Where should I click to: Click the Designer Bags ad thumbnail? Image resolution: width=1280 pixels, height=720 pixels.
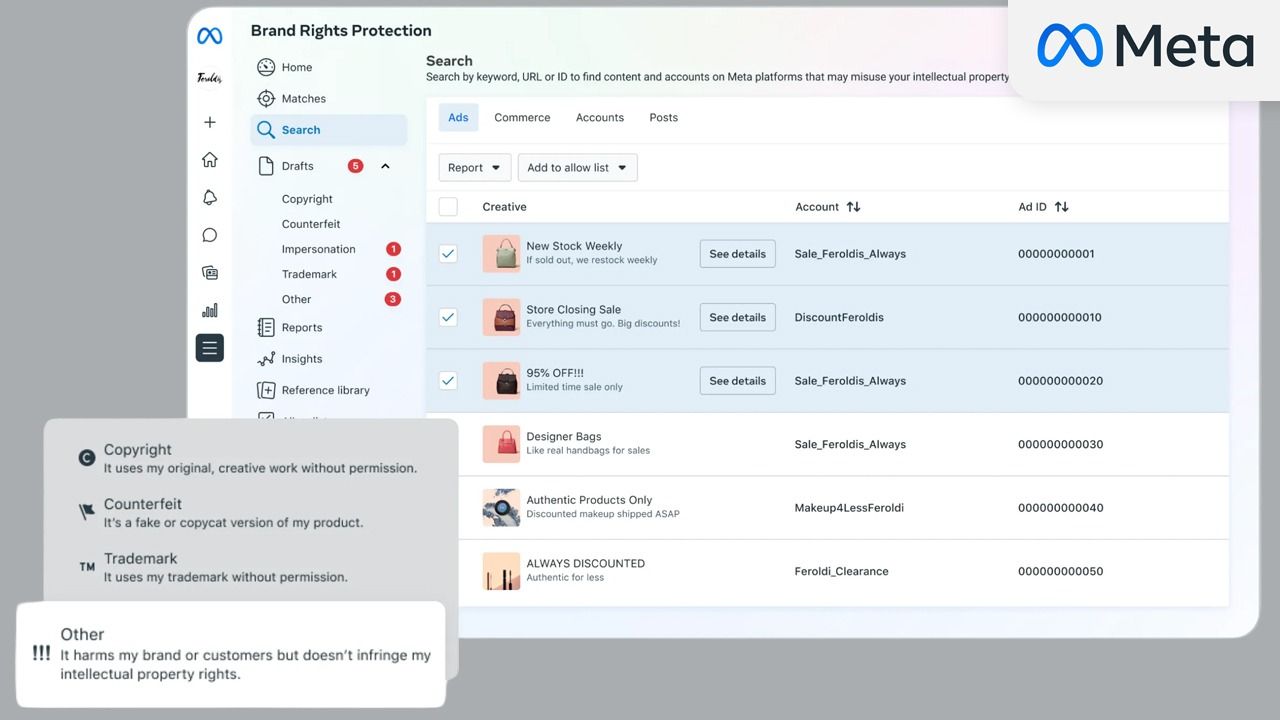tap(501, 444)
